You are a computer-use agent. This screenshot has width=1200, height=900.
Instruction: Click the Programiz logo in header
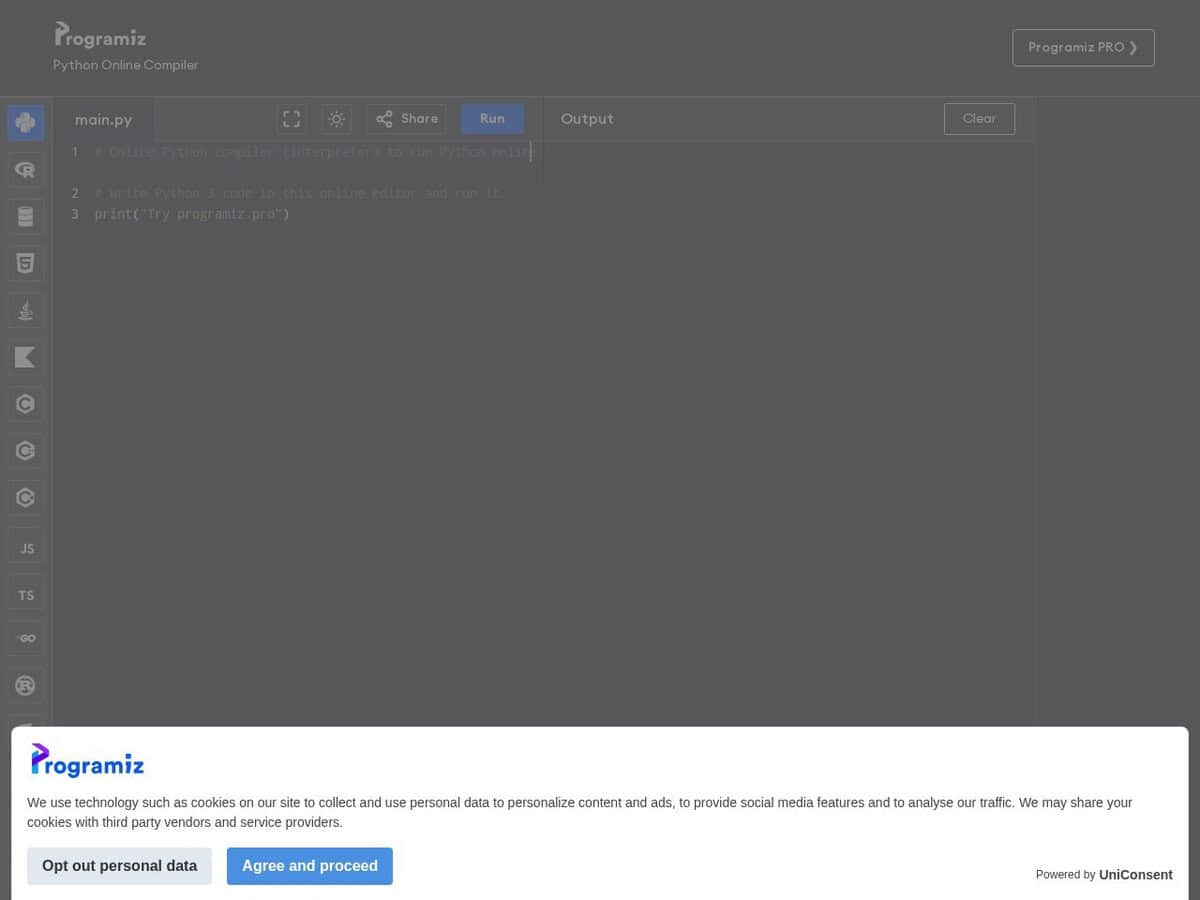100,36
